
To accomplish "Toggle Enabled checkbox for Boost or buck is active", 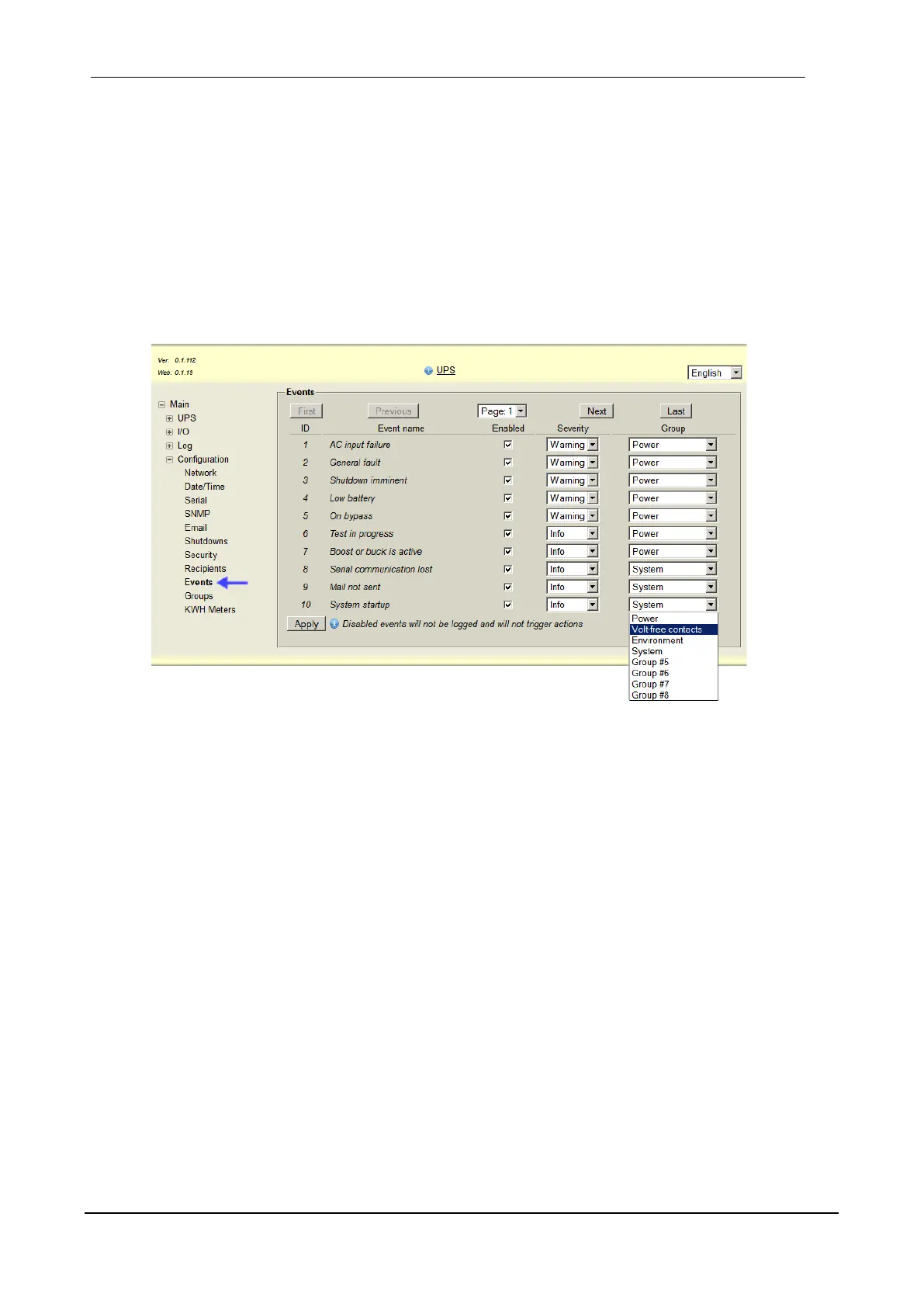I will 508,552.
